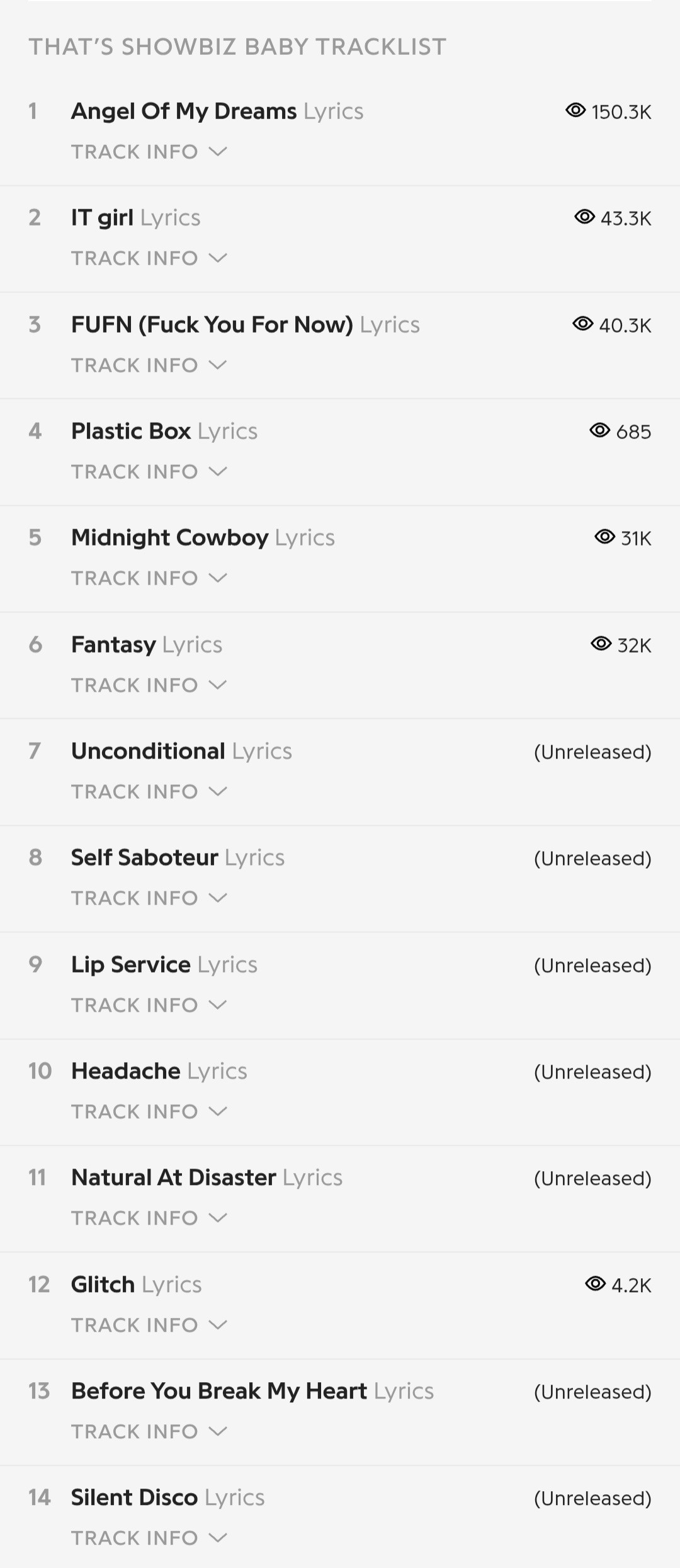680x1568 pixels.
Task: Click the Midnight Cowboy views eye icon
Action: pos(604,537)
